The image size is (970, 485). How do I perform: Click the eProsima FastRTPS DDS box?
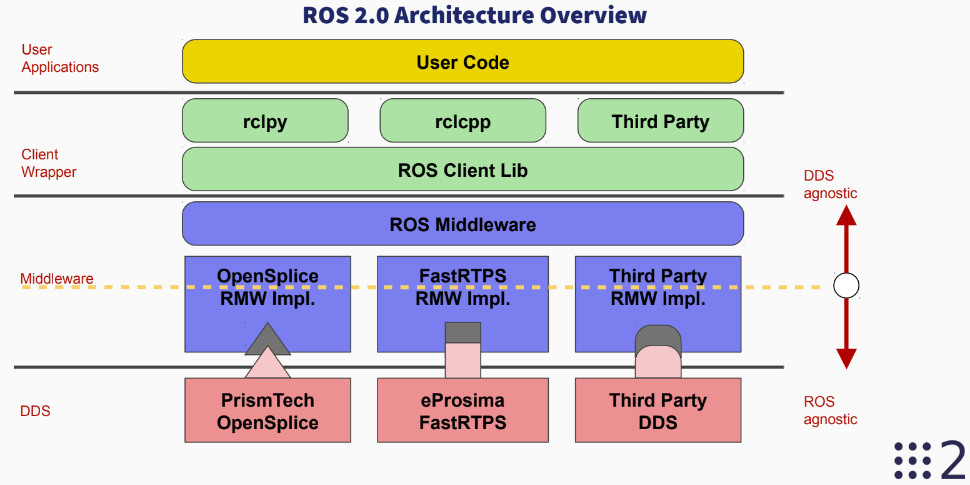pos(463,410)
